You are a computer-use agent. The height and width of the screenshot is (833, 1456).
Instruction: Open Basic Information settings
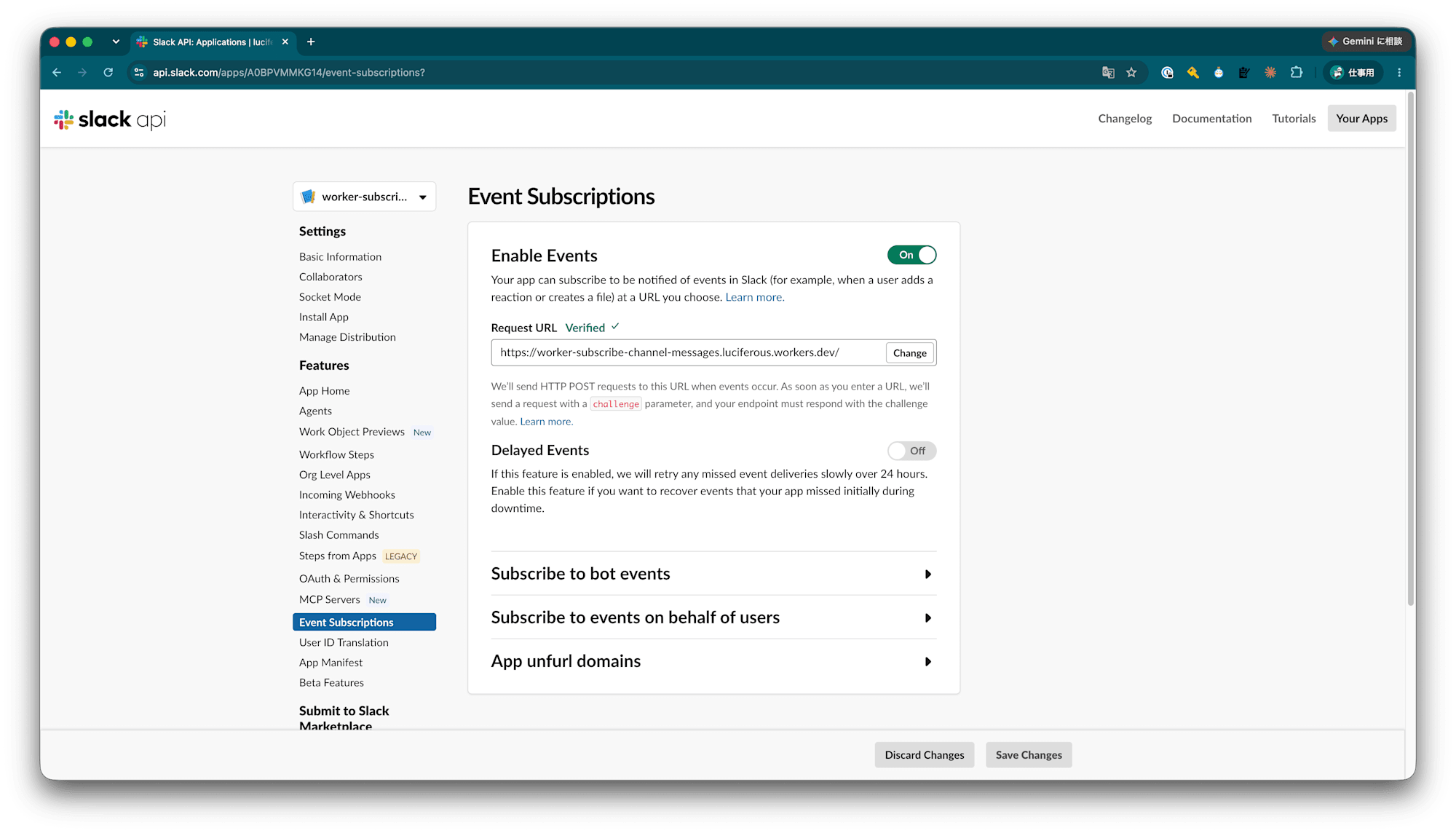(340, 257)
